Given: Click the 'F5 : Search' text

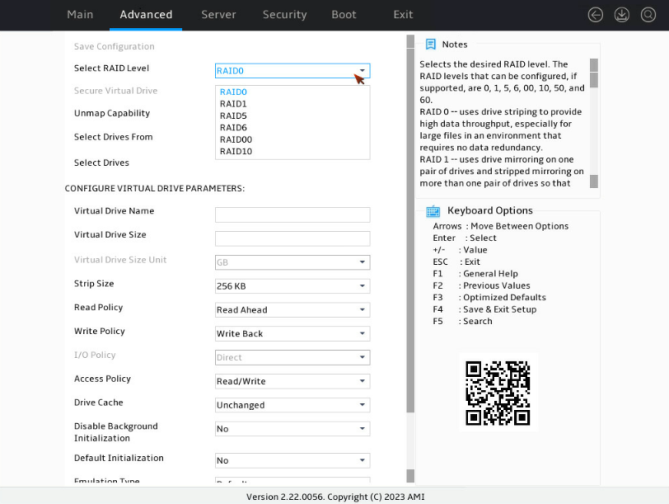Looking at the screenshot, I should 462,321.
